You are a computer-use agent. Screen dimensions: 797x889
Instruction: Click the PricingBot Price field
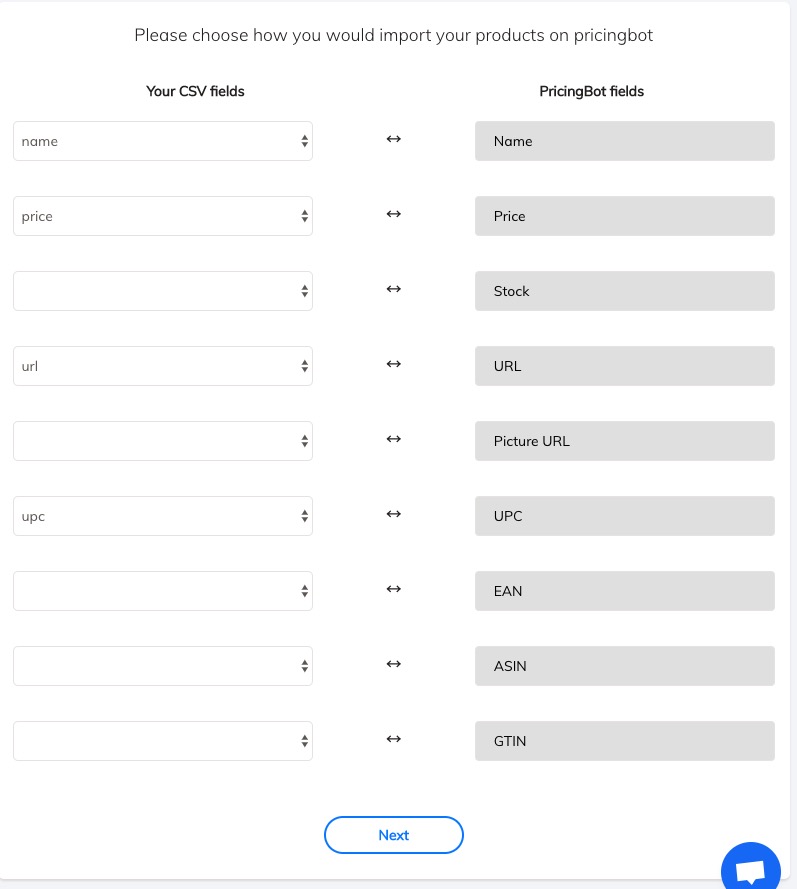coord(624,216)
